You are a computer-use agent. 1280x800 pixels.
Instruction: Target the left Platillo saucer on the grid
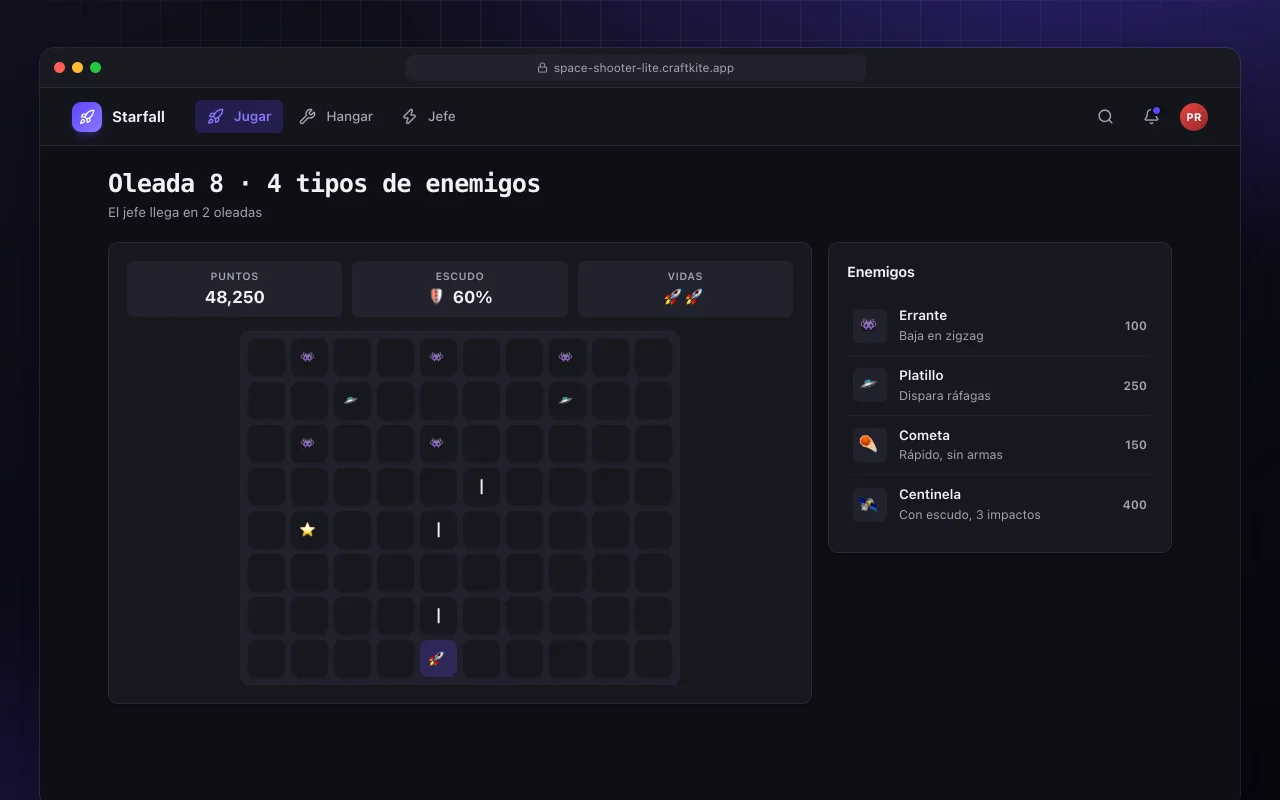(x=351, y=400)
